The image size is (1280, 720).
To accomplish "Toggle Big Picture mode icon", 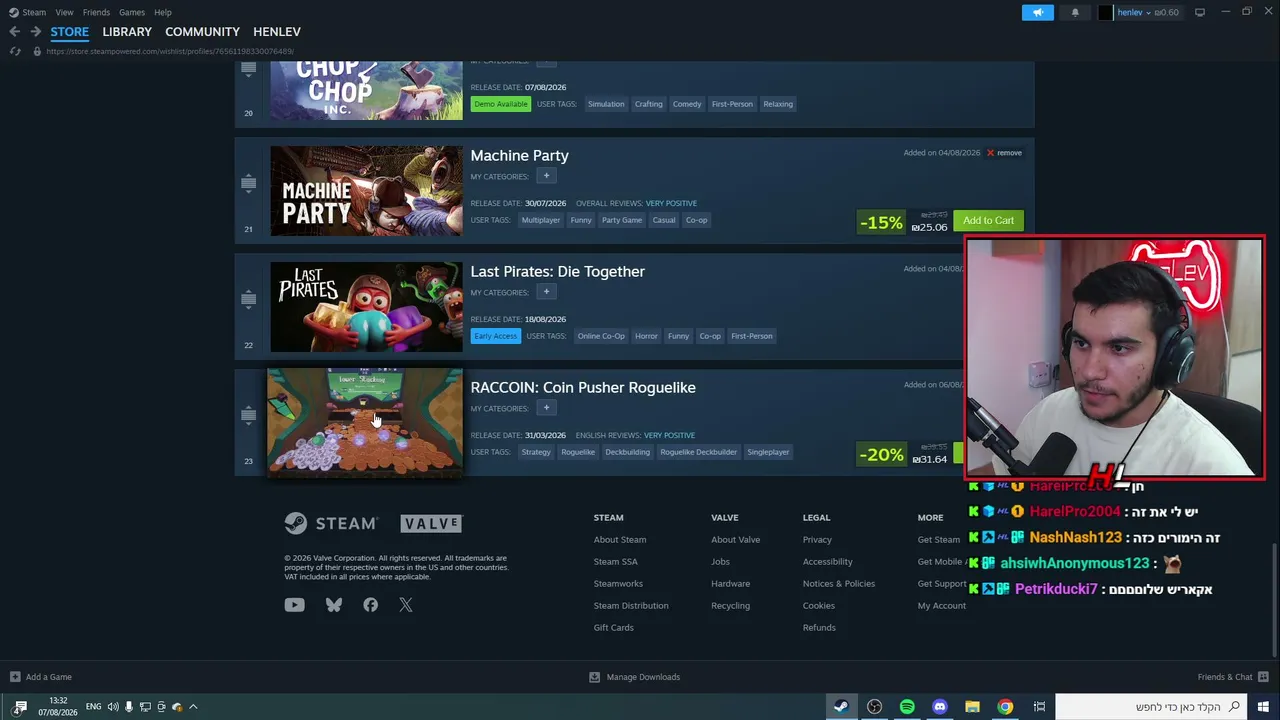I will (x=1200, y=12).
